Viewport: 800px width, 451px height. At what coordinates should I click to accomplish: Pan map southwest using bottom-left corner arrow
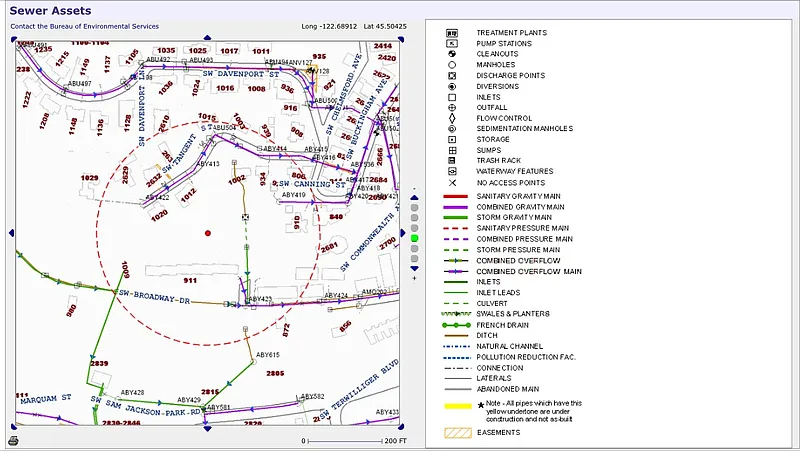[x=14, y=427]
